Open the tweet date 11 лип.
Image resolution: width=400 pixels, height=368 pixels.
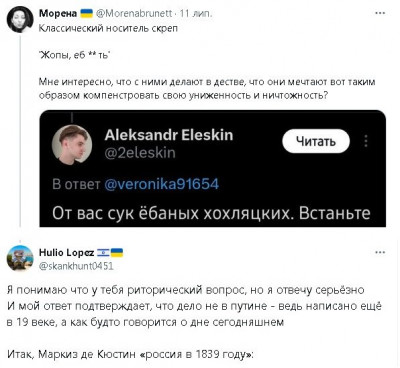[x=196, y=13]
